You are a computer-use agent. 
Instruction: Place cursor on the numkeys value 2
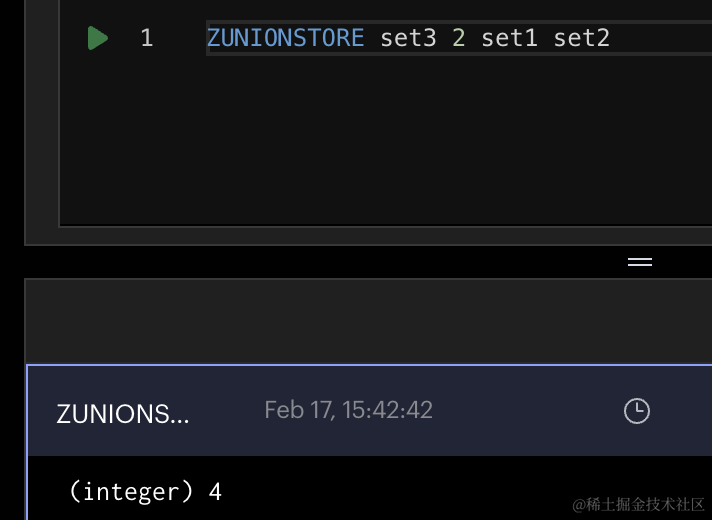(x=459, y=38)
